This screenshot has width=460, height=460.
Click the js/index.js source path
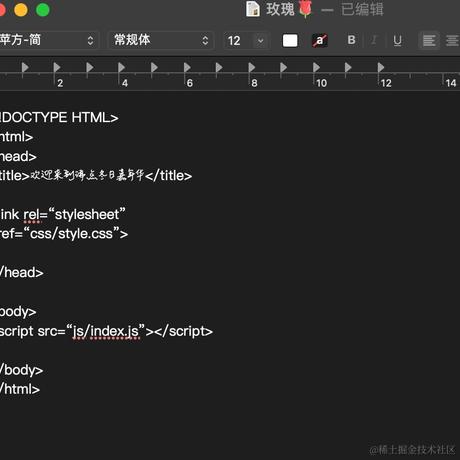[106, 331]
